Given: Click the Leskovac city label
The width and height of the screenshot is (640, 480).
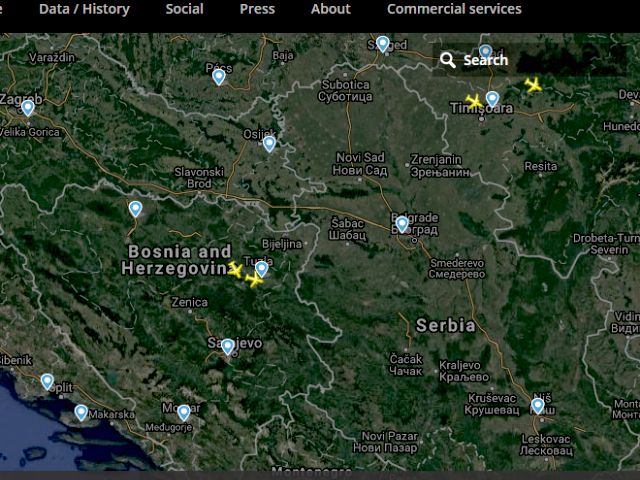Looking at the screenshot, I should pos(546,445).
